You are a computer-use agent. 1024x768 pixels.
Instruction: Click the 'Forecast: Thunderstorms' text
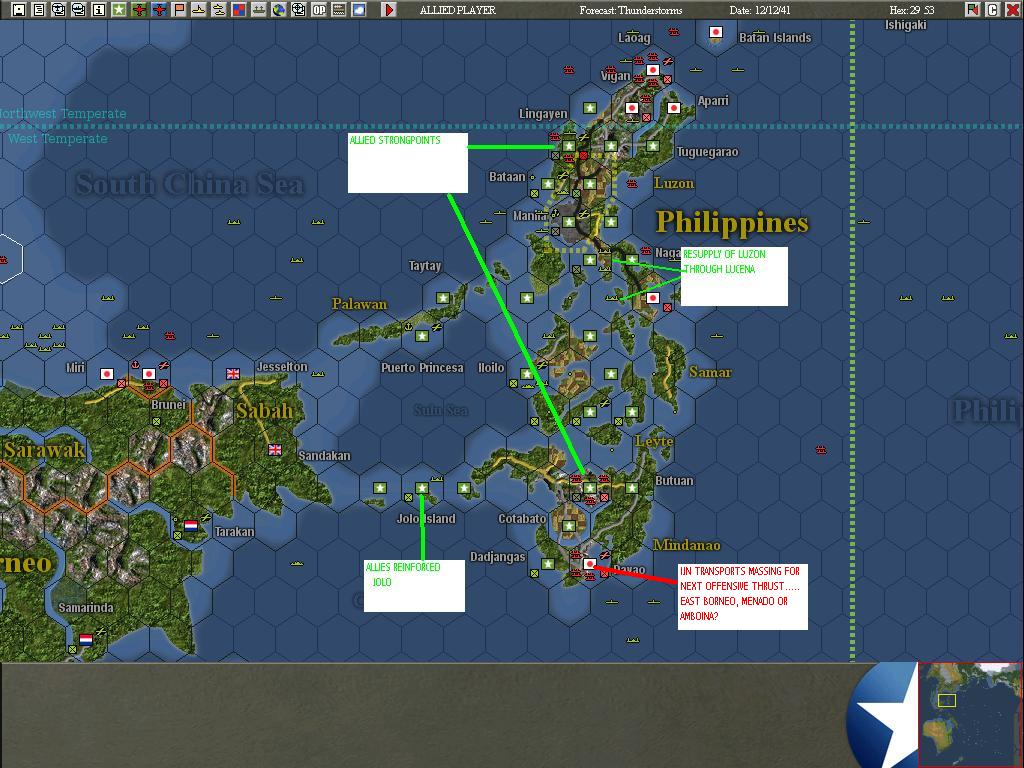tap(631, 10)
